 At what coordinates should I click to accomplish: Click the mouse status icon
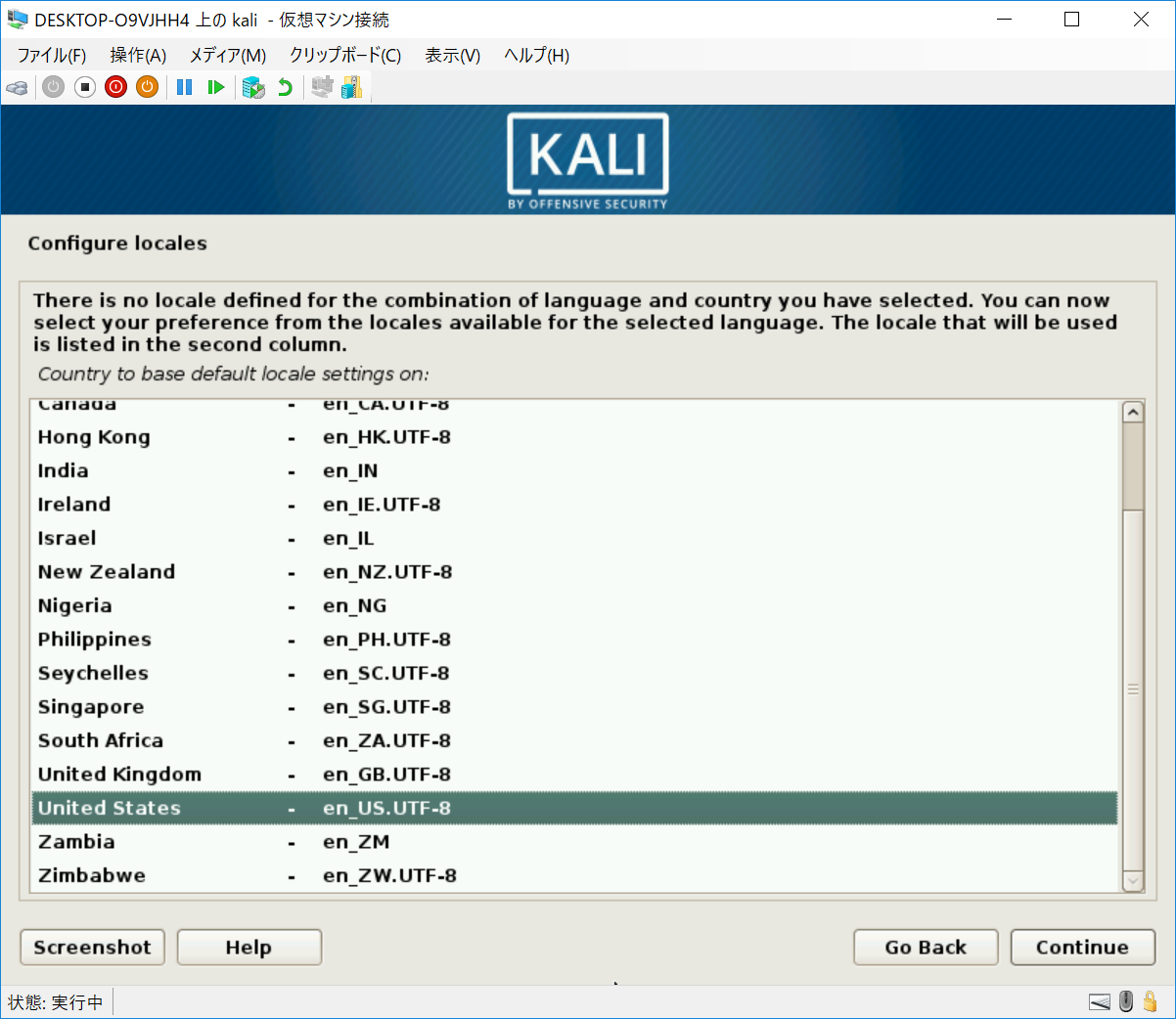(1126, 1001)
